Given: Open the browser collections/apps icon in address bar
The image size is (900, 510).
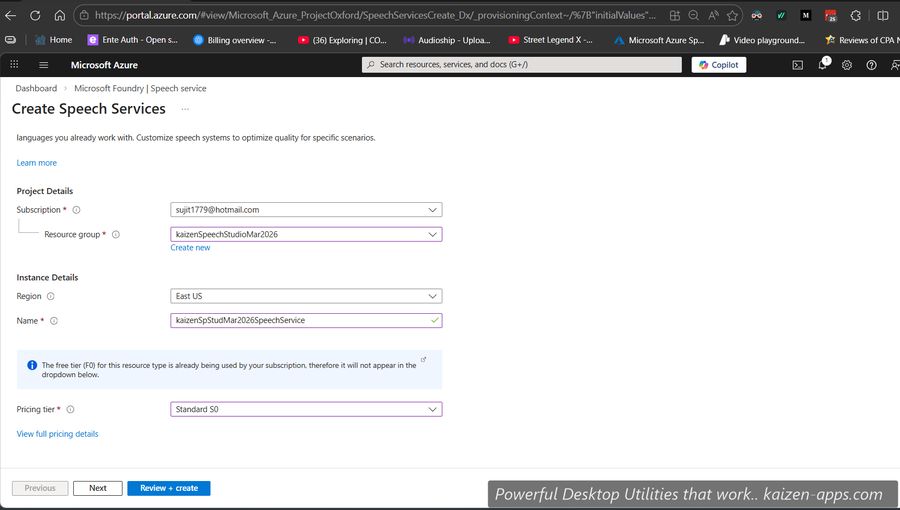Looking at the screenshot, I should [x=675, y=15].
